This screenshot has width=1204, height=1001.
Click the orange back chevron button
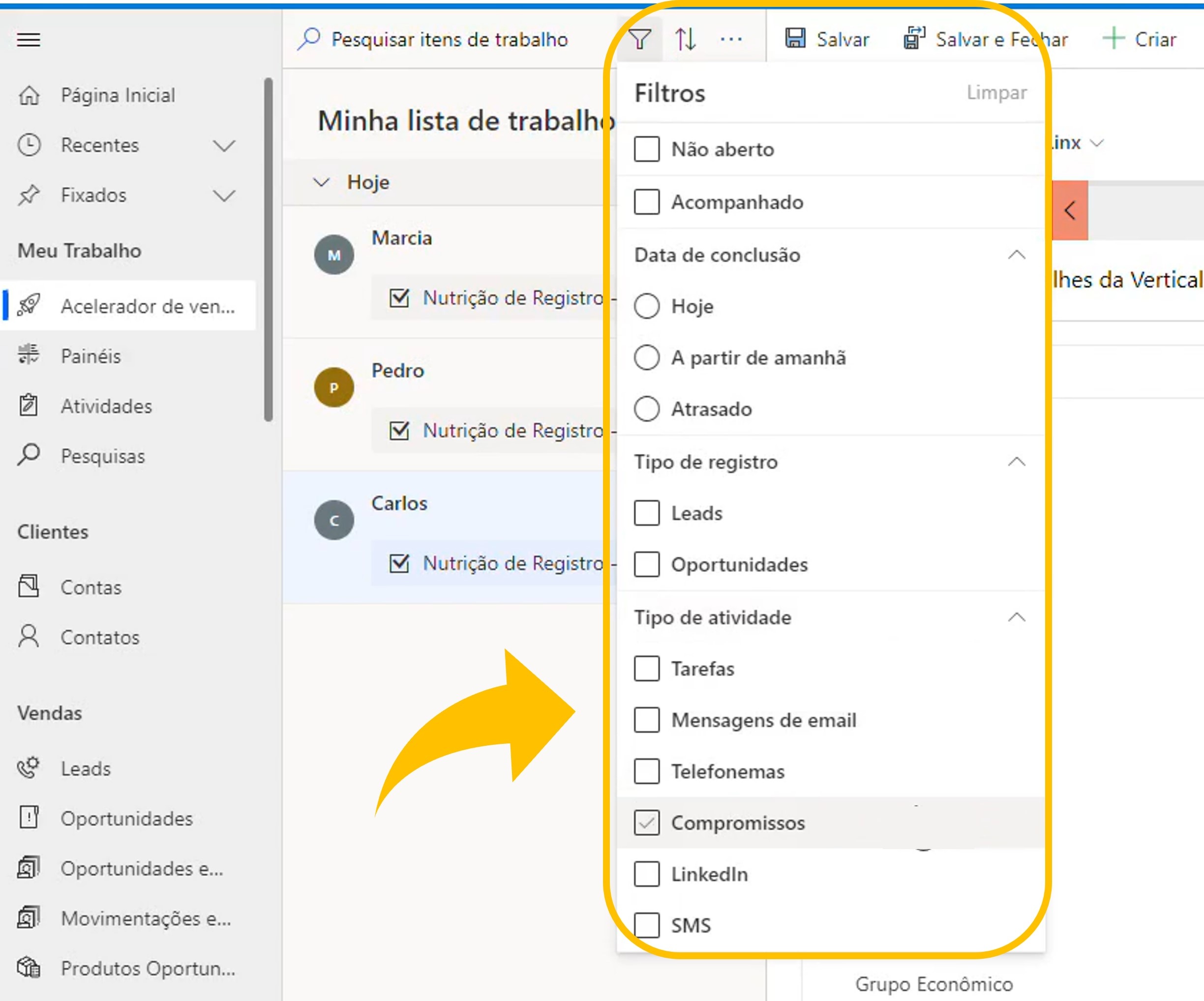(1070, 210)
